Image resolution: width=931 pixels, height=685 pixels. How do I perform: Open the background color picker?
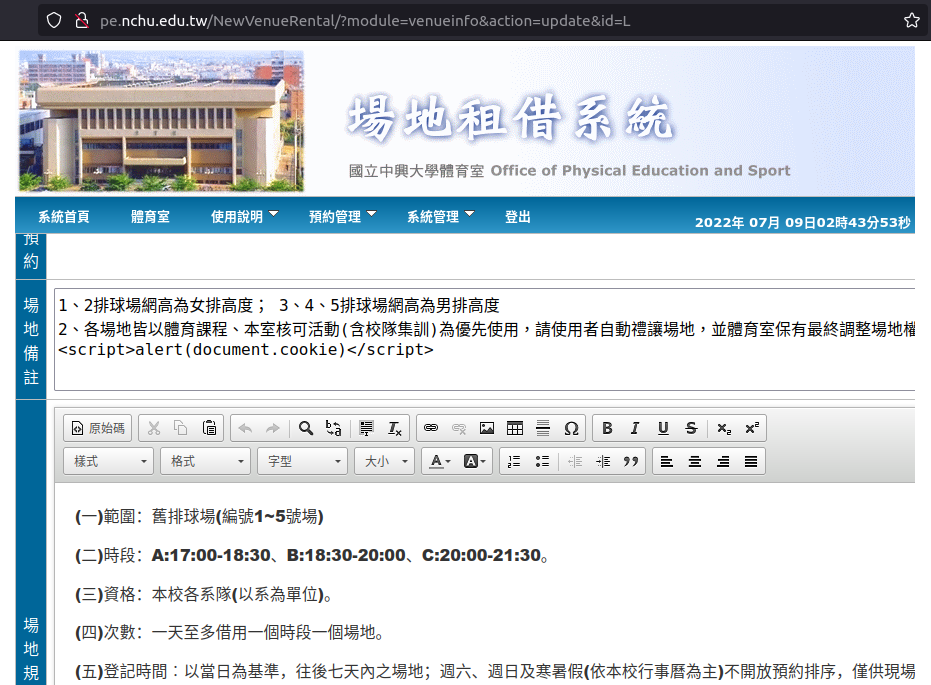[x=474, y=461]
